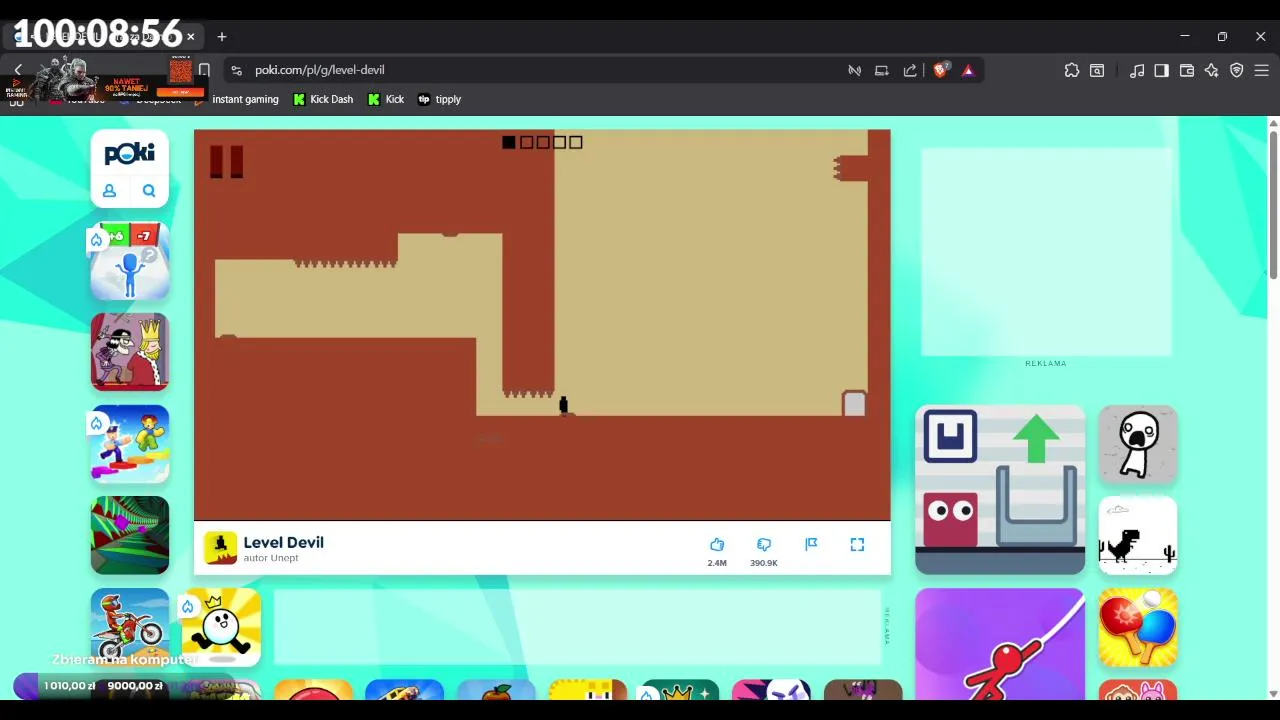This screenshot has width=1280, height=720.
Task: Open the browser extensions puzzle icon
Action: (x=1072, y=70)
